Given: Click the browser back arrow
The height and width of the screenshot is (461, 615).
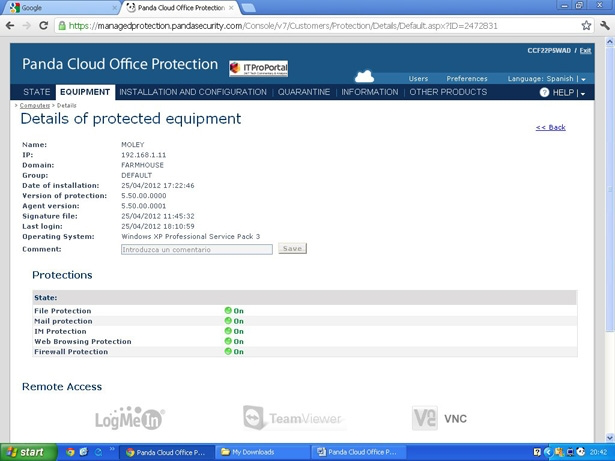Looking at the screenshot, I should click(10, 26).
